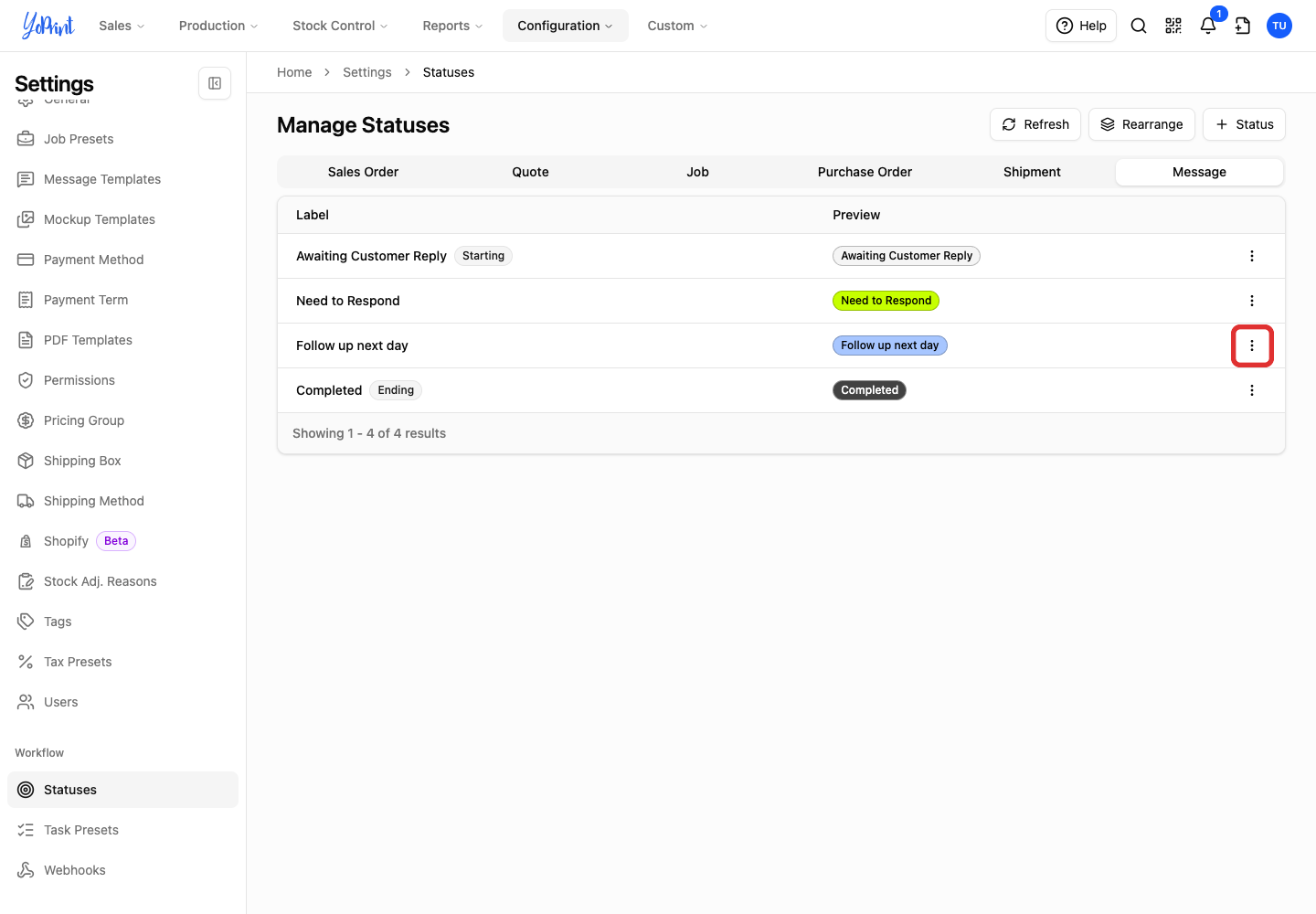Open Task Presets in sidebar
Viewport: 1316px width, 914px height.
point(122,830)
